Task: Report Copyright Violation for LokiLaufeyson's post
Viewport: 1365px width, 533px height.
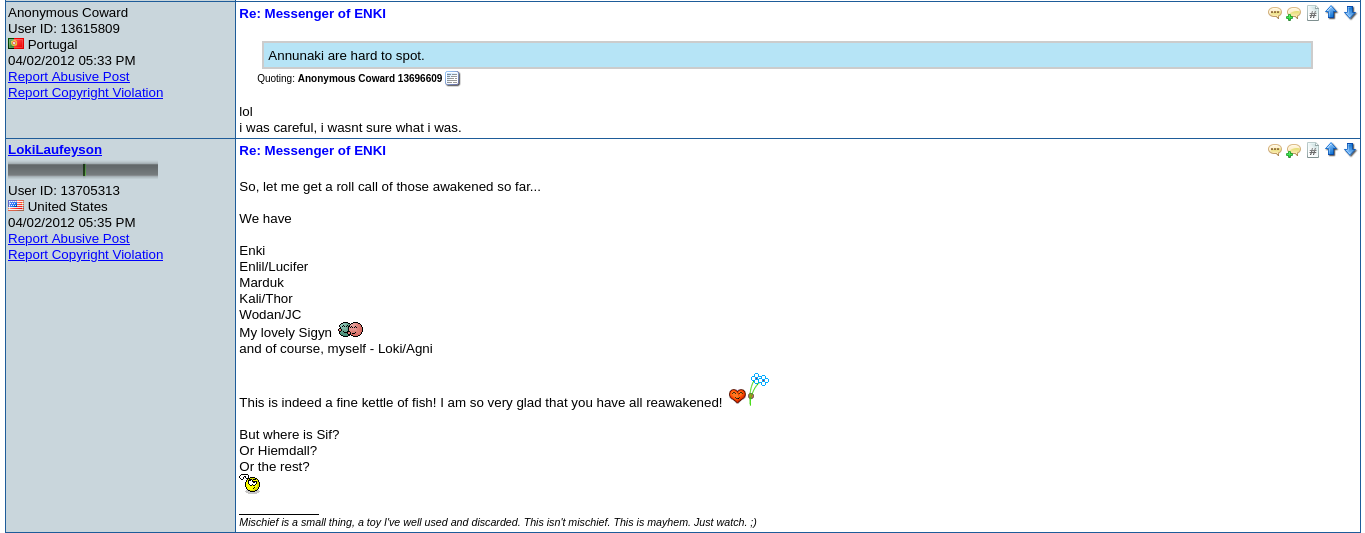Action: pyautogui.click(x=85, y=255)
